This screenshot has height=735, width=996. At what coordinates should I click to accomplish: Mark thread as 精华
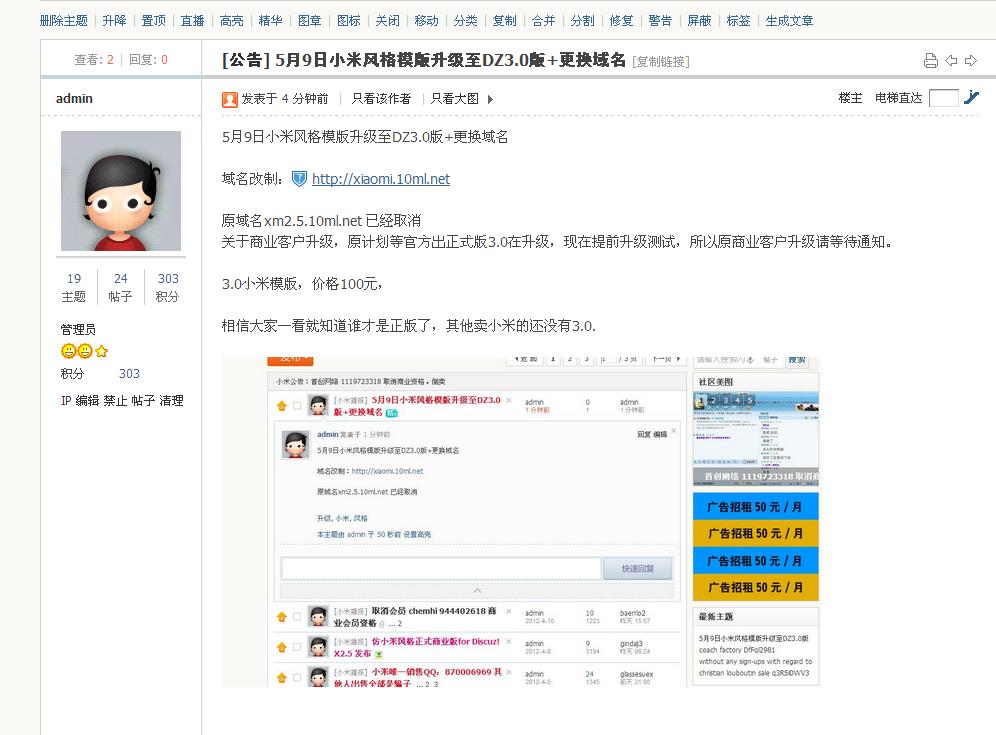[271, 21]
